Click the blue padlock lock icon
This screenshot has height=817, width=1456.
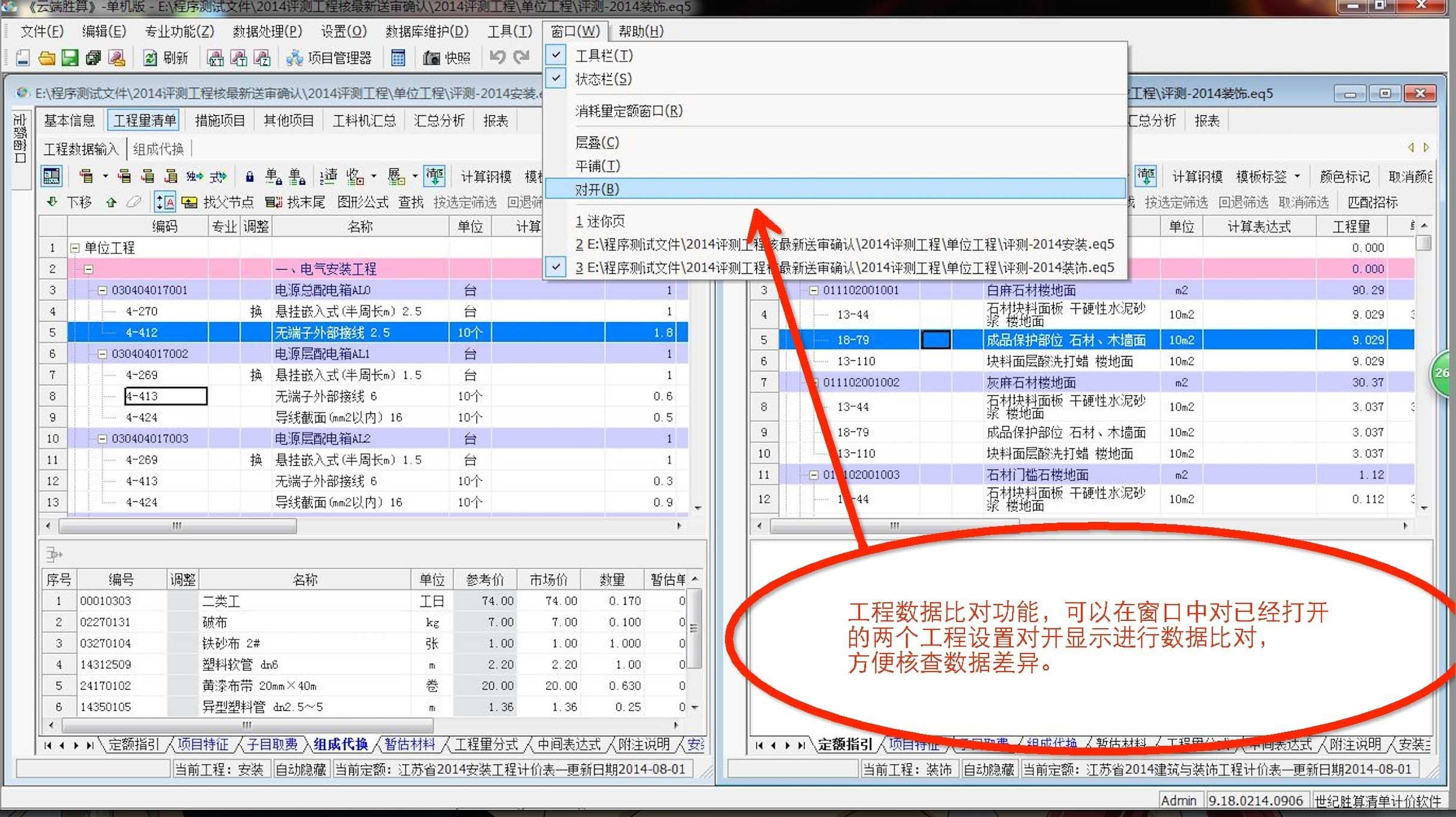(x=249, y=177)
